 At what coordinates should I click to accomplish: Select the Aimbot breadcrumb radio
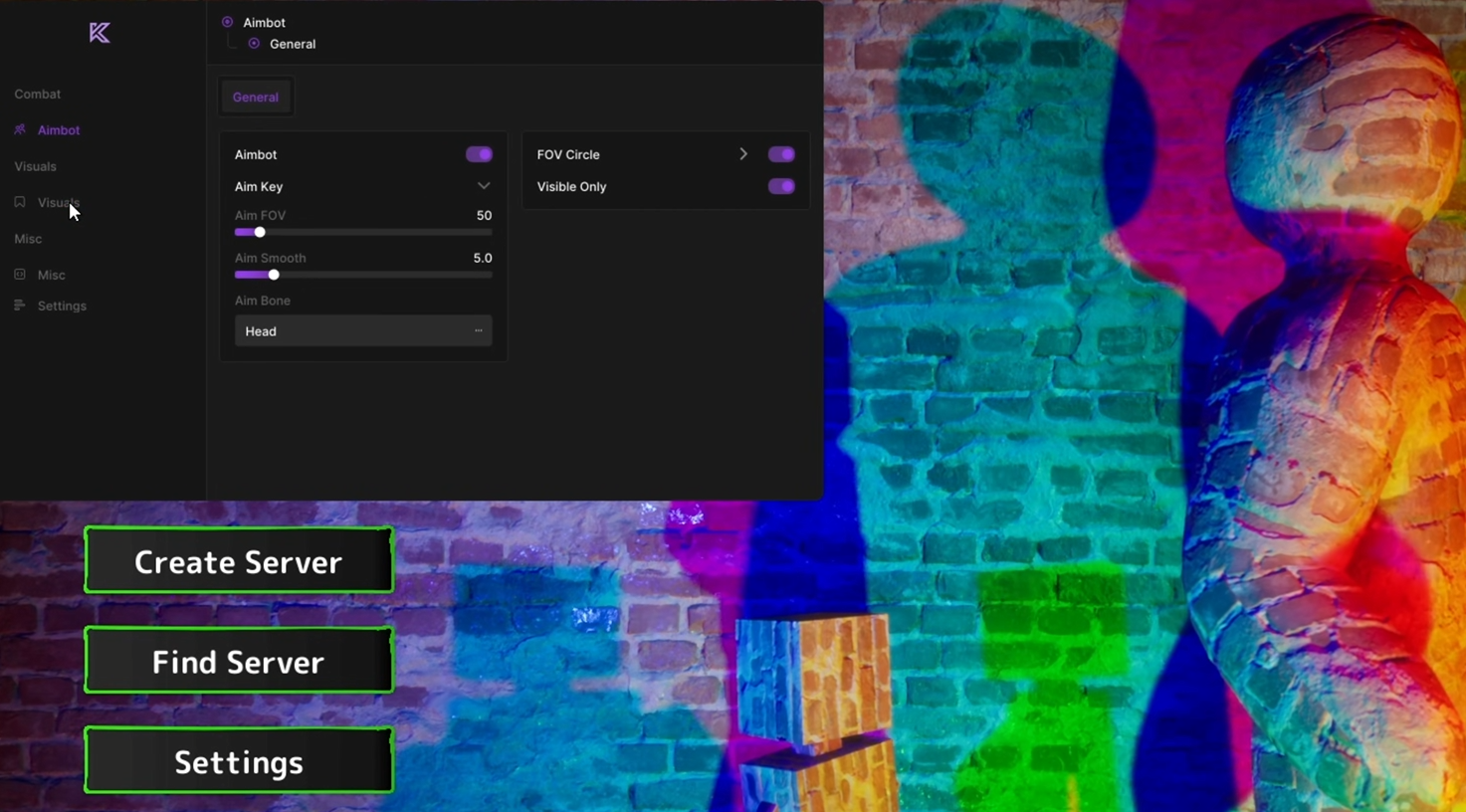pyautogui.click(x=228, y=22)
